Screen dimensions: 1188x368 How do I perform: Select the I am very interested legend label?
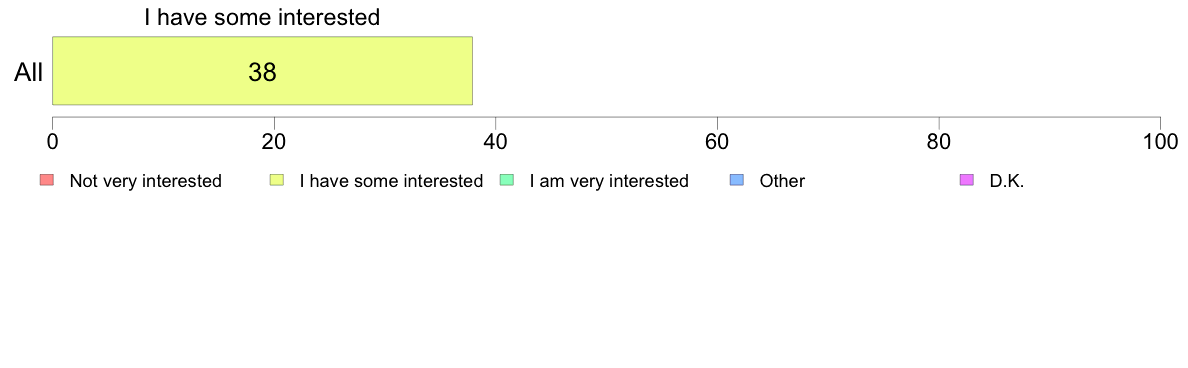[609, 181]
